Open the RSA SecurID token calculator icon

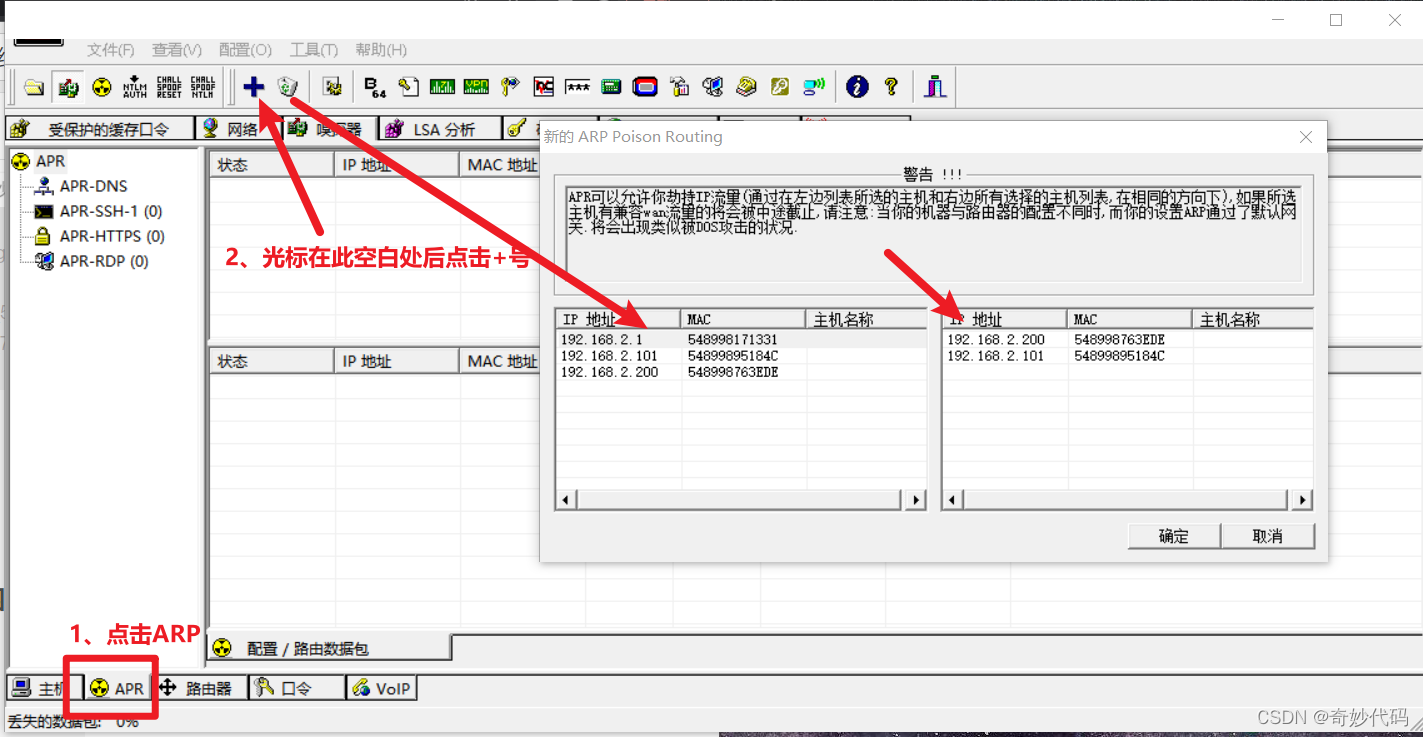(611, 87)
